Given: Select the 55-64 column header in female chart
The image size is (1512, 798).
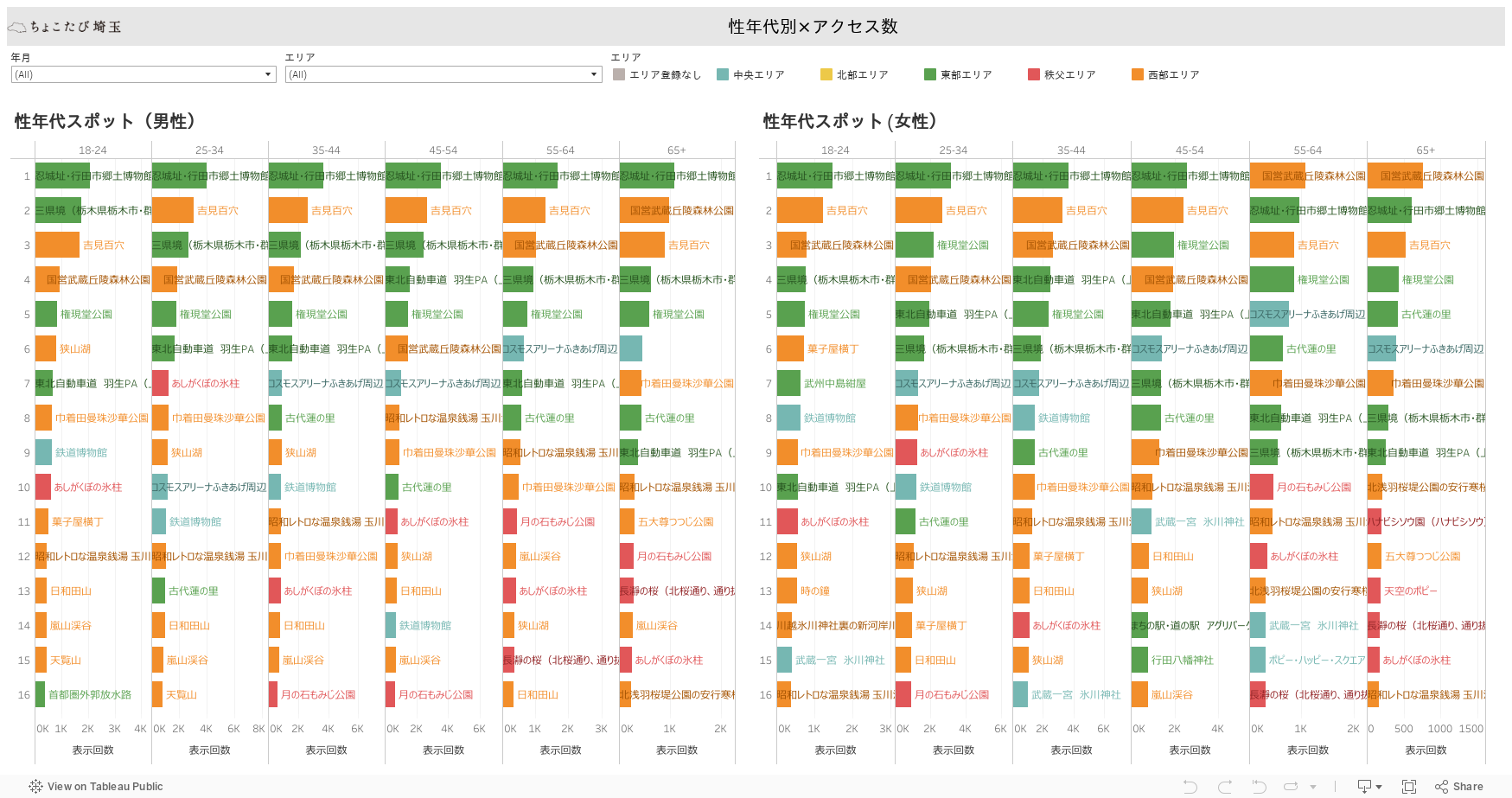Looking at the screenshot, I should (1307, 150).
